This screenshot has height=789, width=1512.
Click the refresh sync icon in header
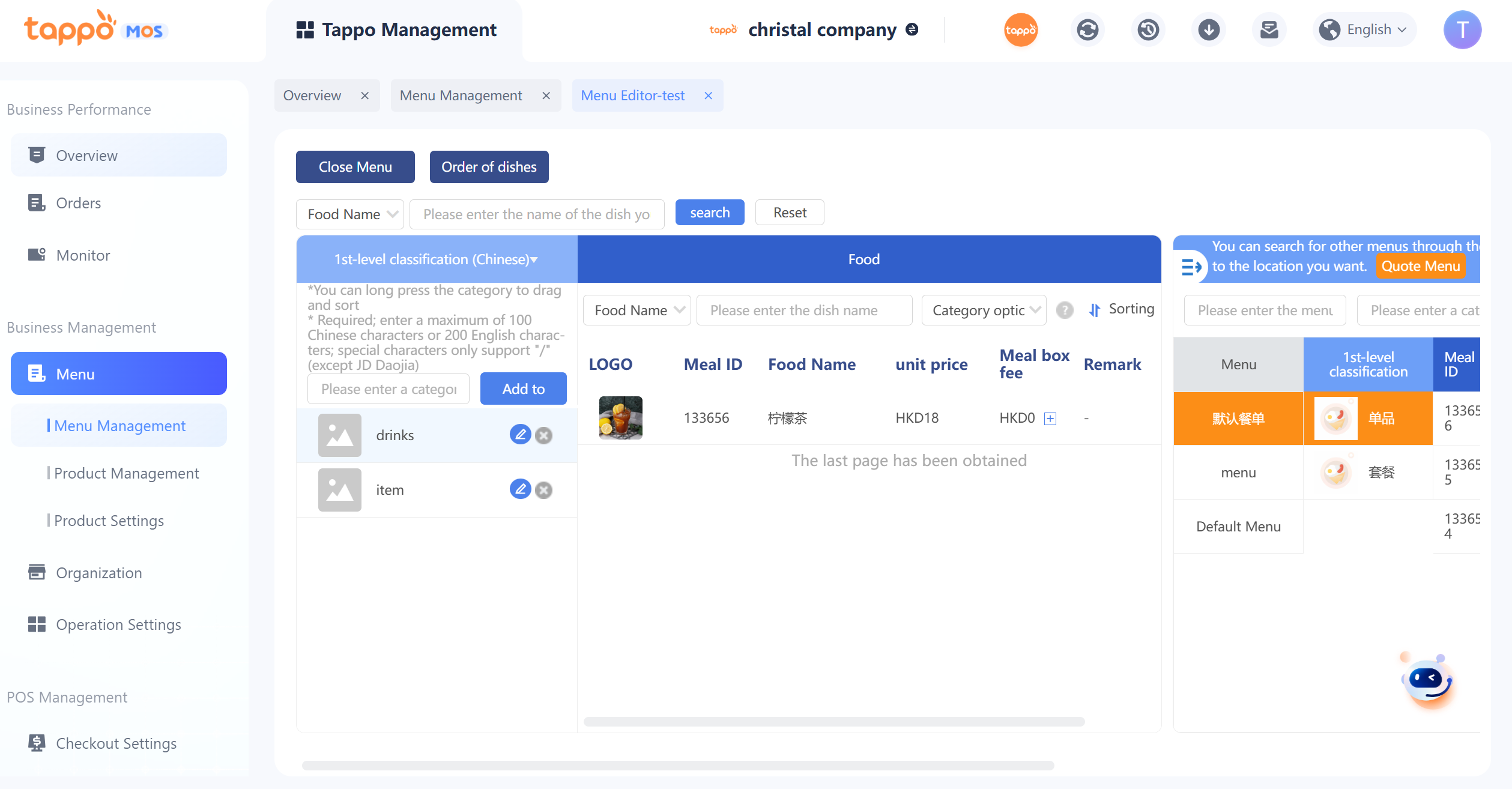click(1087, 29)
